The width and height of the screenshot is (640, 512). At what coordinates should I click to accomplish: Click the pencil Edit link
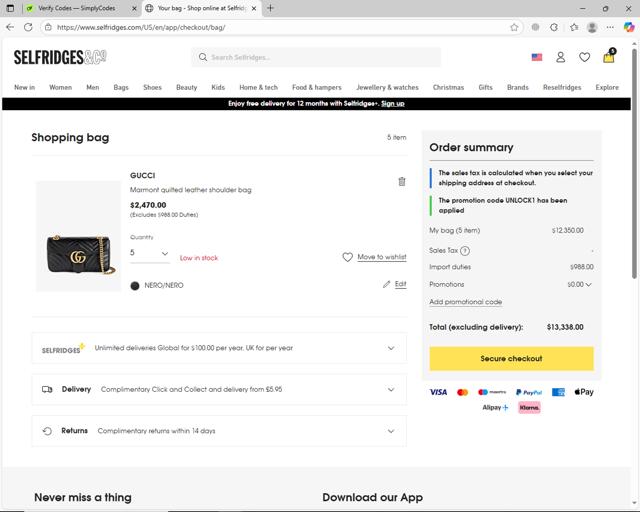pyautogui.click(x=395, y=284)
